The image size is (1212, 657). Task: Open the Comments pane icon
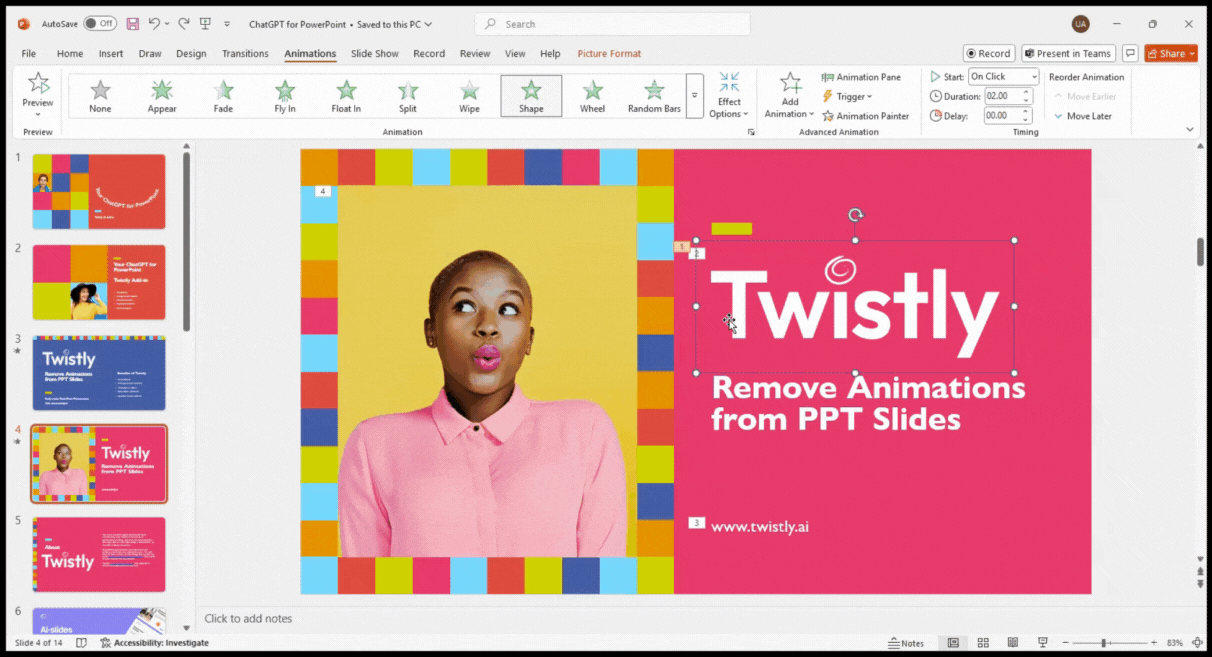(1130, 54)
